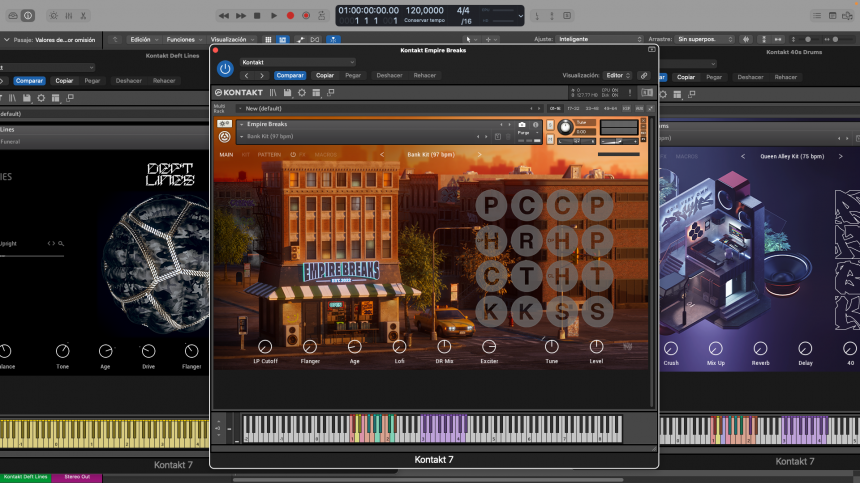Toggle the waveform zoom button in tracks toolbar
860x483 pixels.
(x=746, y=39)
